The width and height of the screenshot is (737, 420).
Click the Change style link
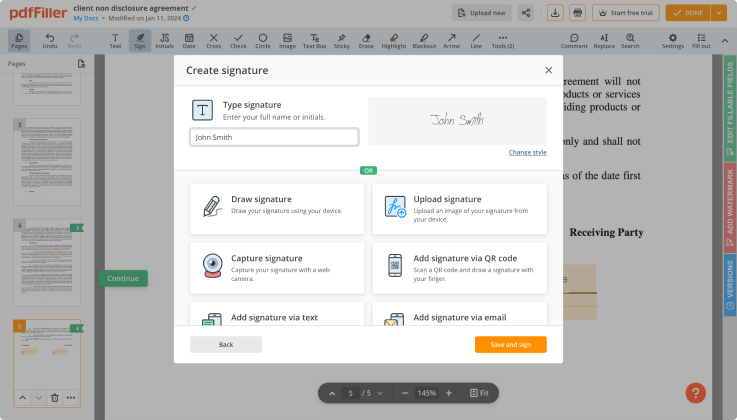tap(527, 152)
